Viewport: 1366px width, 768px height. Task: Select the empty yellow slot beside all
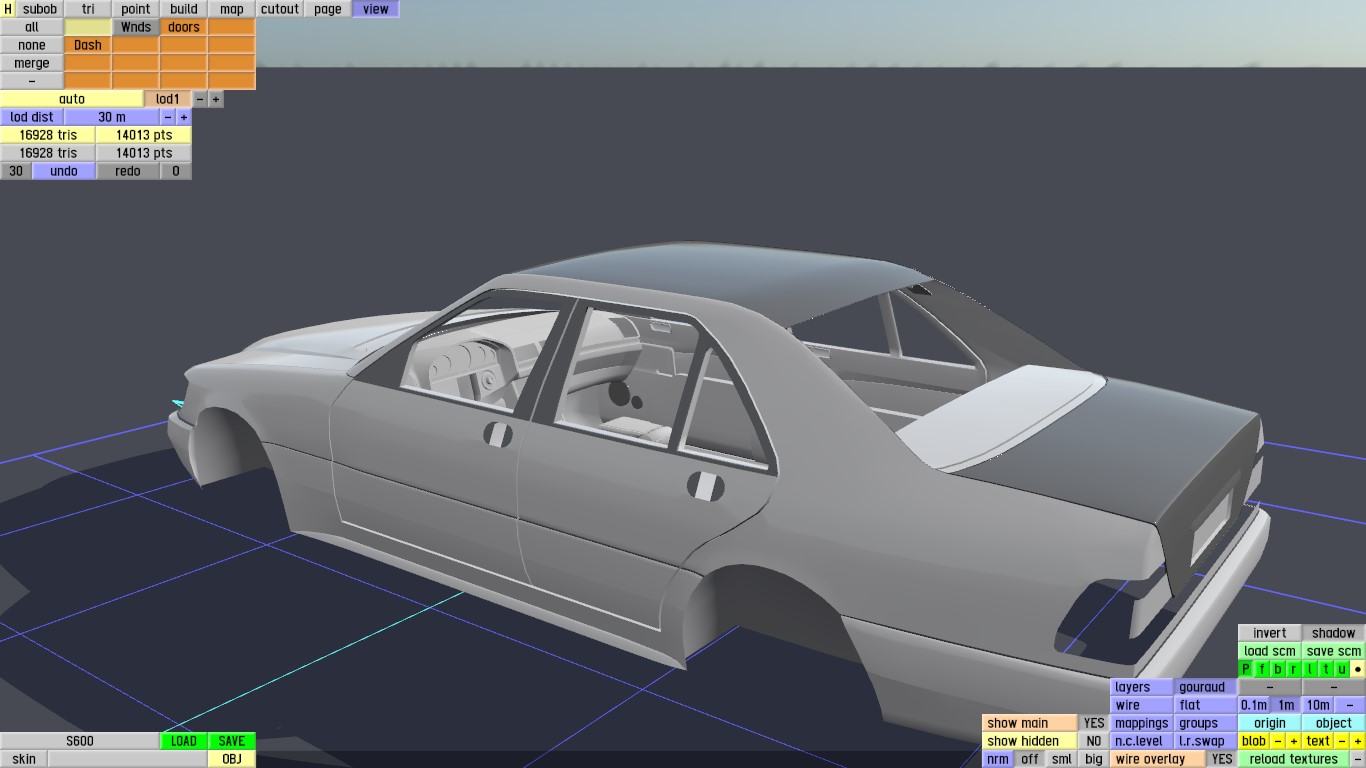tap(88, 27)
